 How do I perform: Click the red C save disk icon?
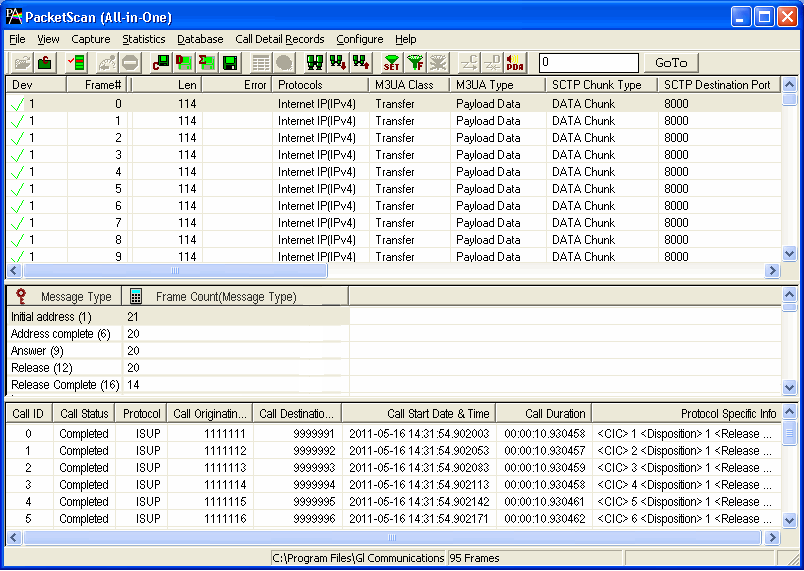click(x=161, y=63)
